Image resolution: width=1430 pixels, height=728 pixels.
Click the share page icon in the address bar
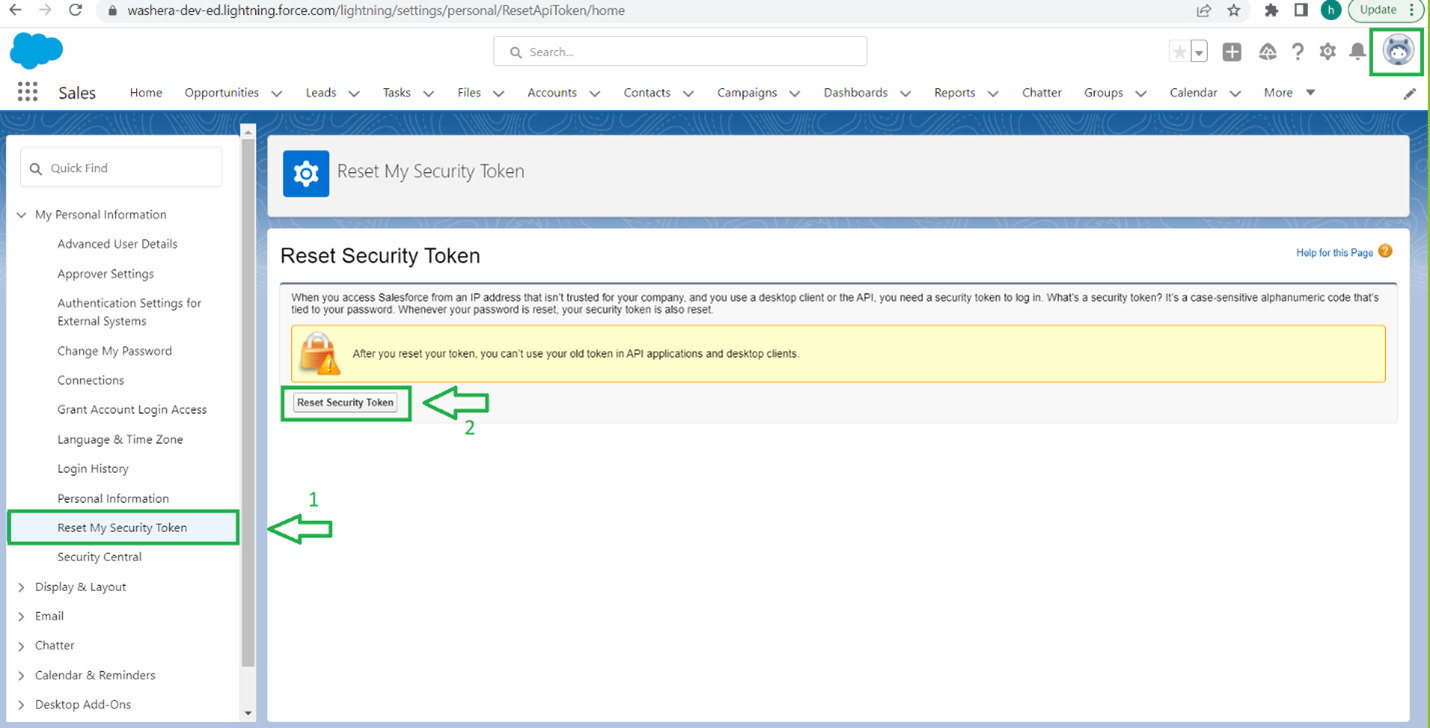pyautogui.click(x=1203, y=10)
